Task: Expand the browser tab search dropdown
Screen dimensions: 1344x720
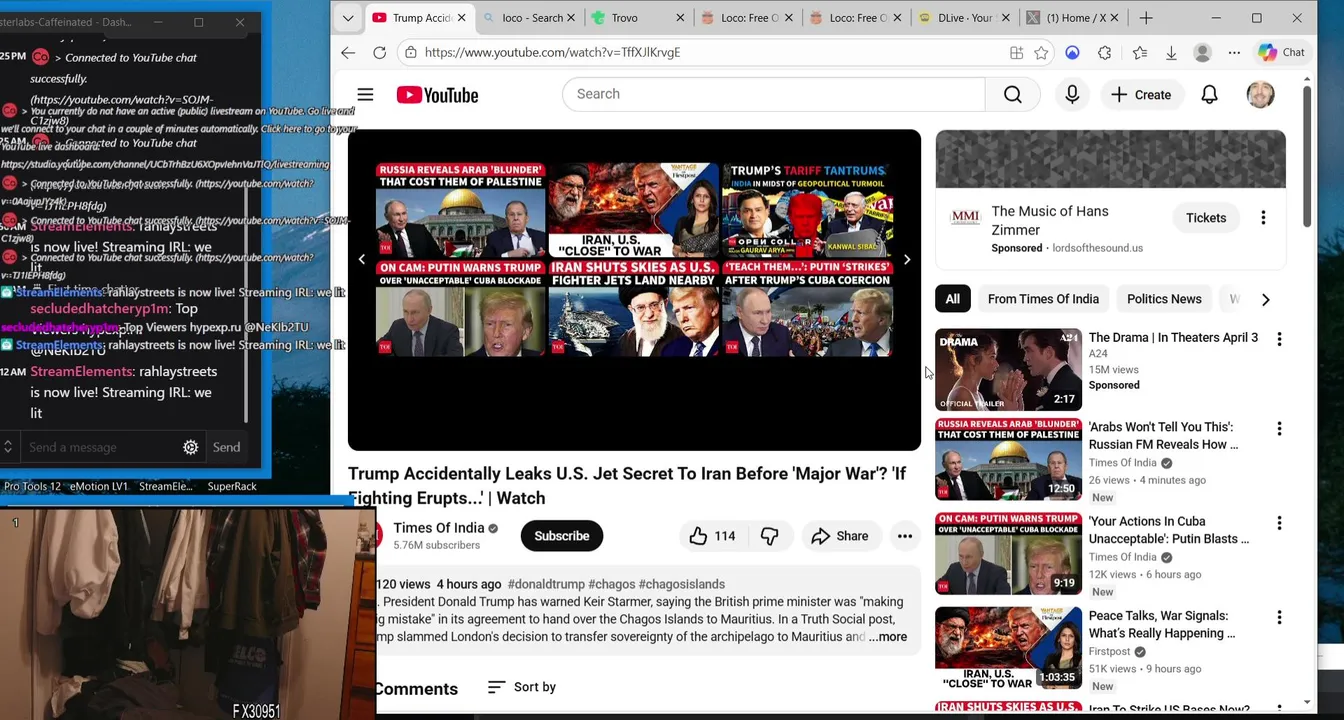Action: pos(347,18)
